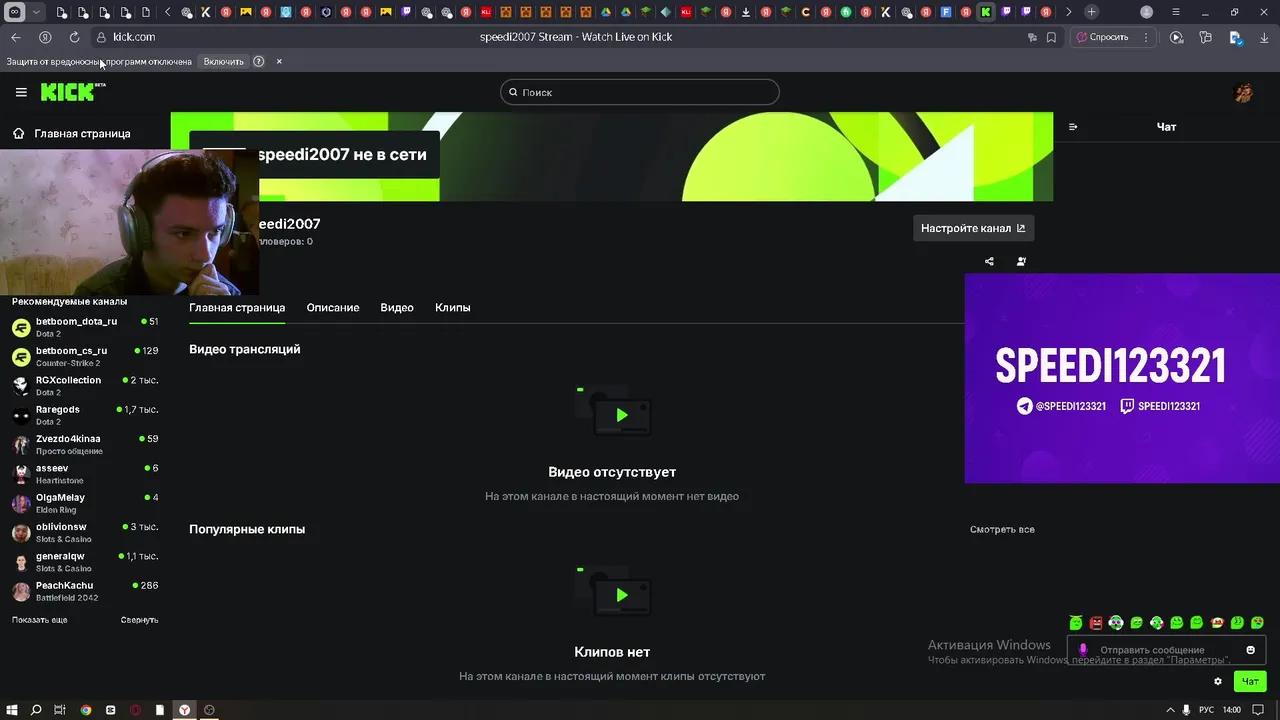Viewport: 1280px width, 720px height.
Task: Insert the heart-eyes green emote
Action: tap(1257, 623)
